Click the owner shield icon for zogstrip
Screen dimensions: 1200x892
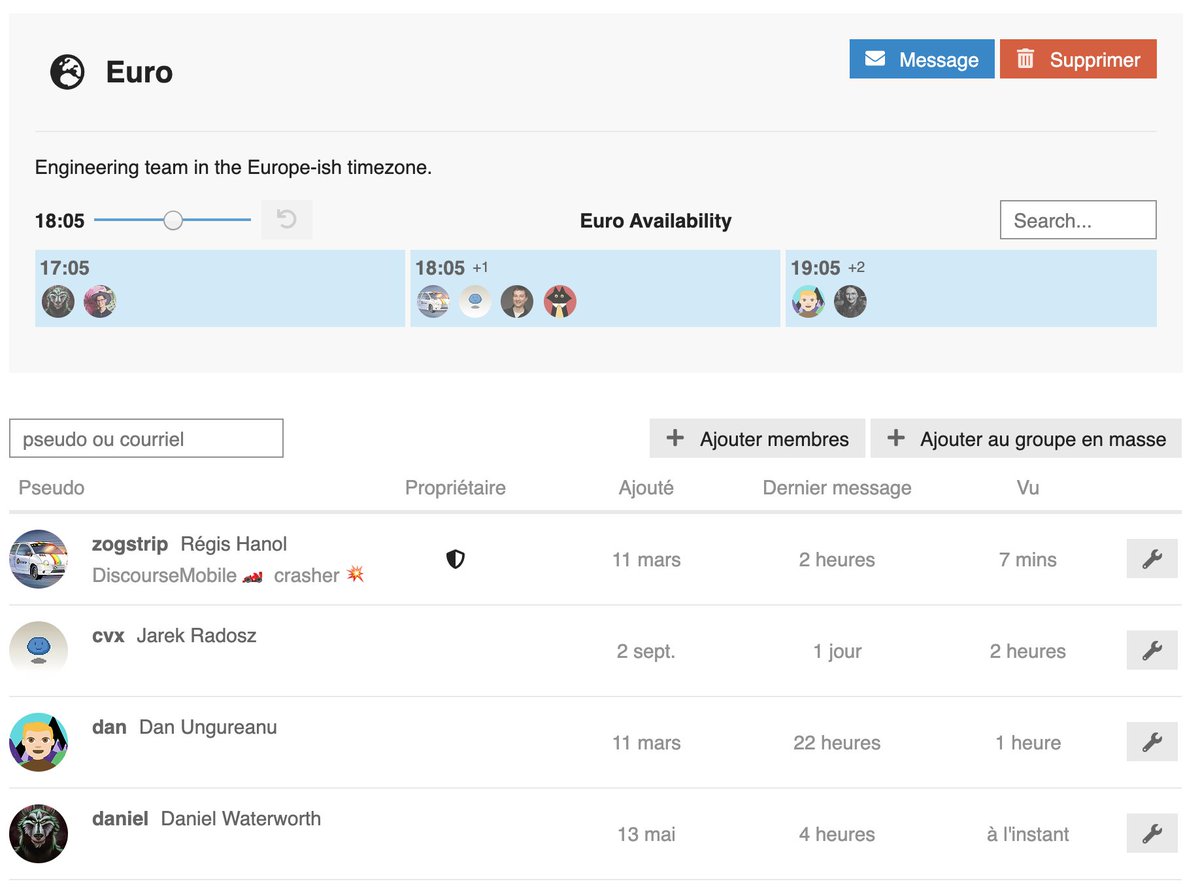(x=455, y=559)
